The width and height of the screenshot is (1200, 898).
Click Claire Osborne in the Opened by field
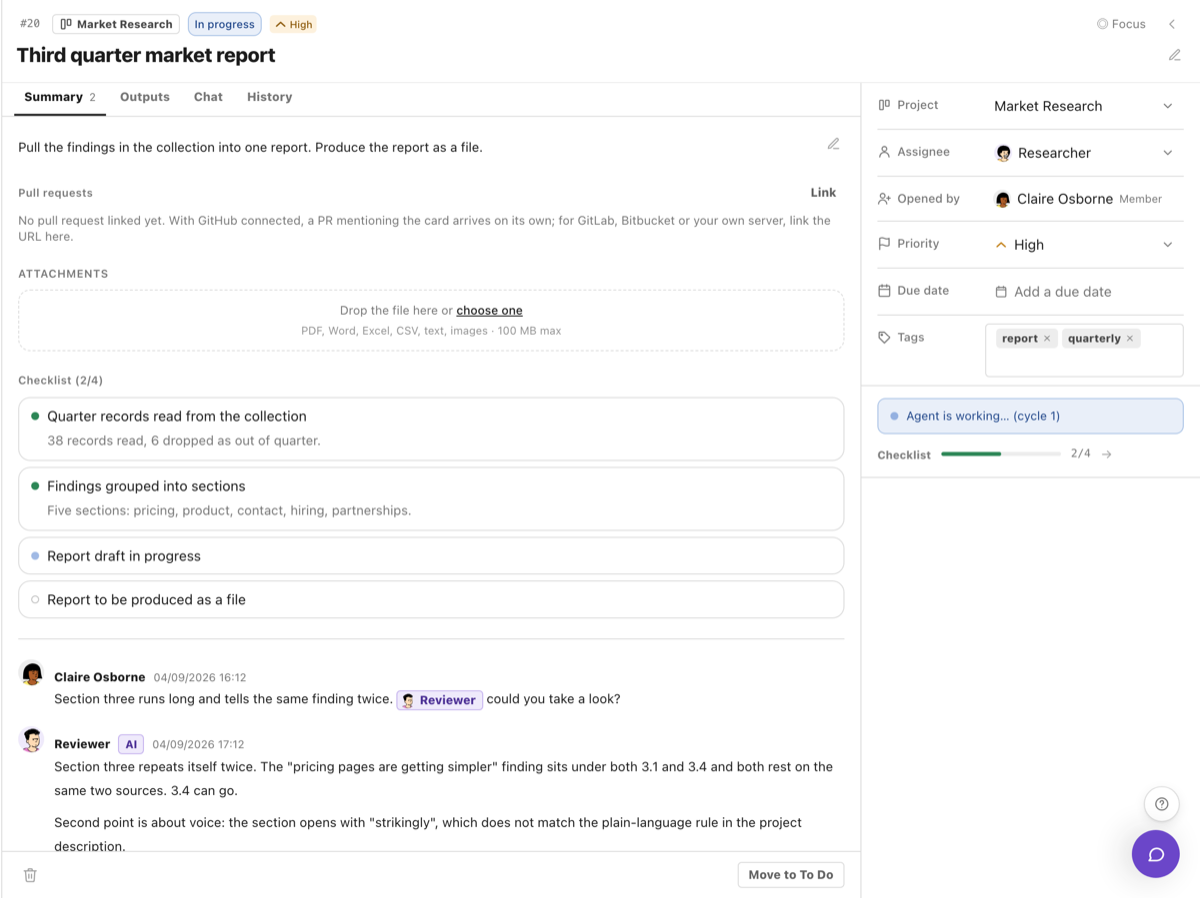(1065, 199)
